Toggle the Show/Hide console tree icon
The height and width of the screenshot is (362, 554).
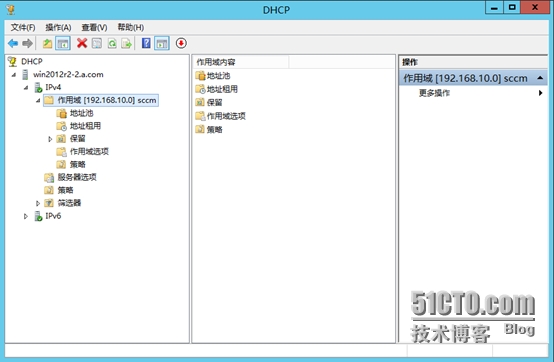tap(63, 43)
